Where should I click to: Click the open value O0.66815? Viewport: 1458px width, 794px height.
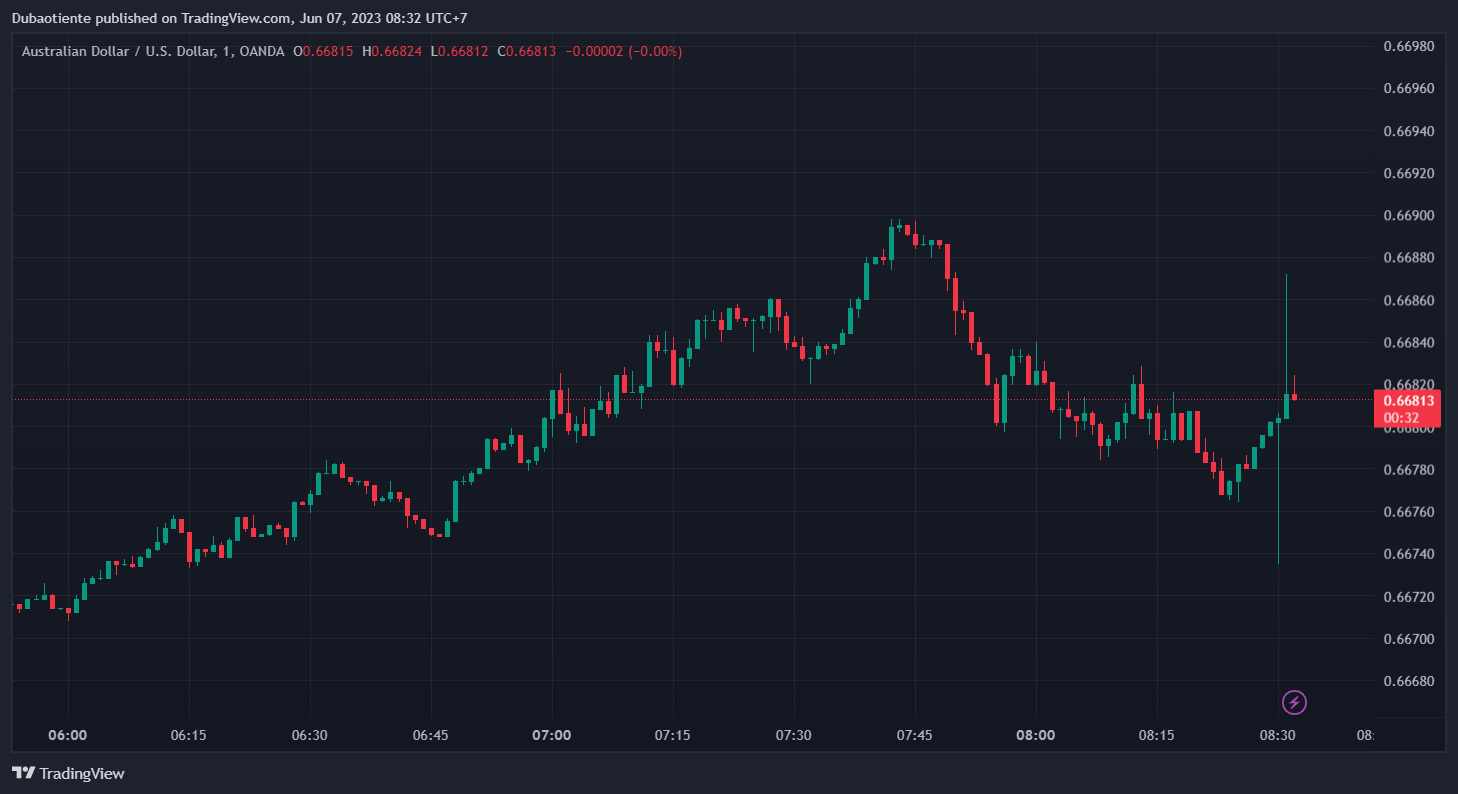[323, 51]
